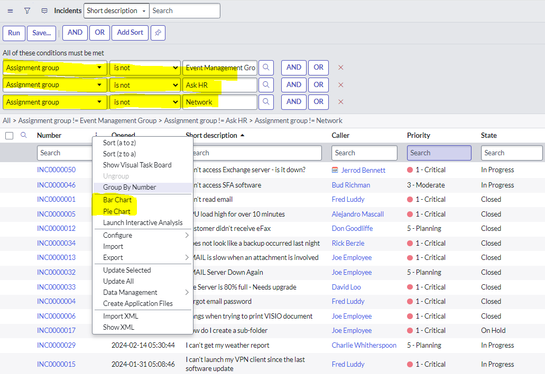Click the Caller column header
Viewport: 545px width, 374px height.
[x=340, y=135]
